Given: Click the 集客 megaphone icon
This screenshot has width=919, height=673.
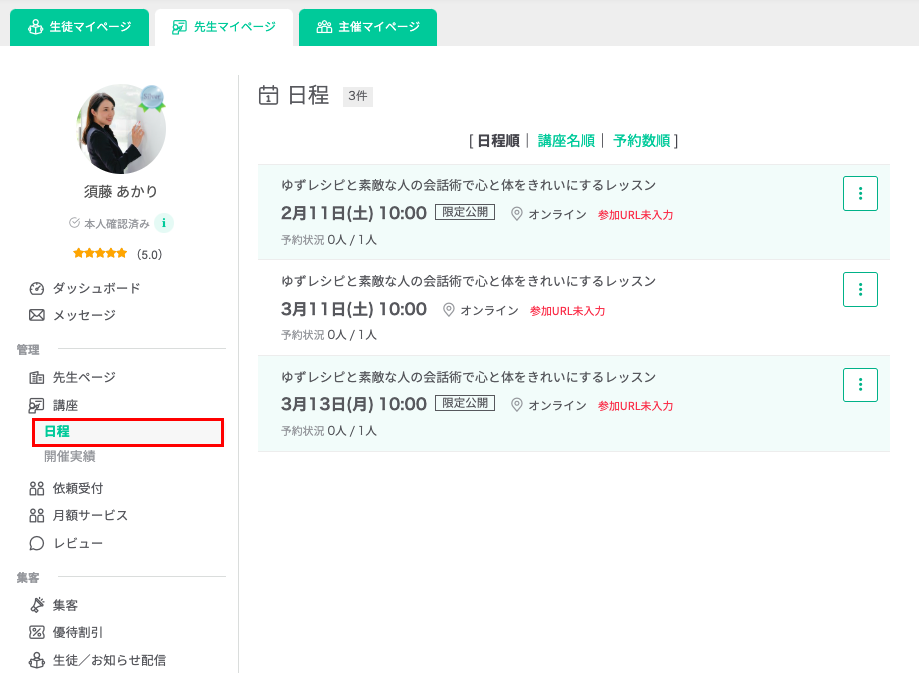Looking at the screenshot, I should pyautogui.click(x=37, y=605).
